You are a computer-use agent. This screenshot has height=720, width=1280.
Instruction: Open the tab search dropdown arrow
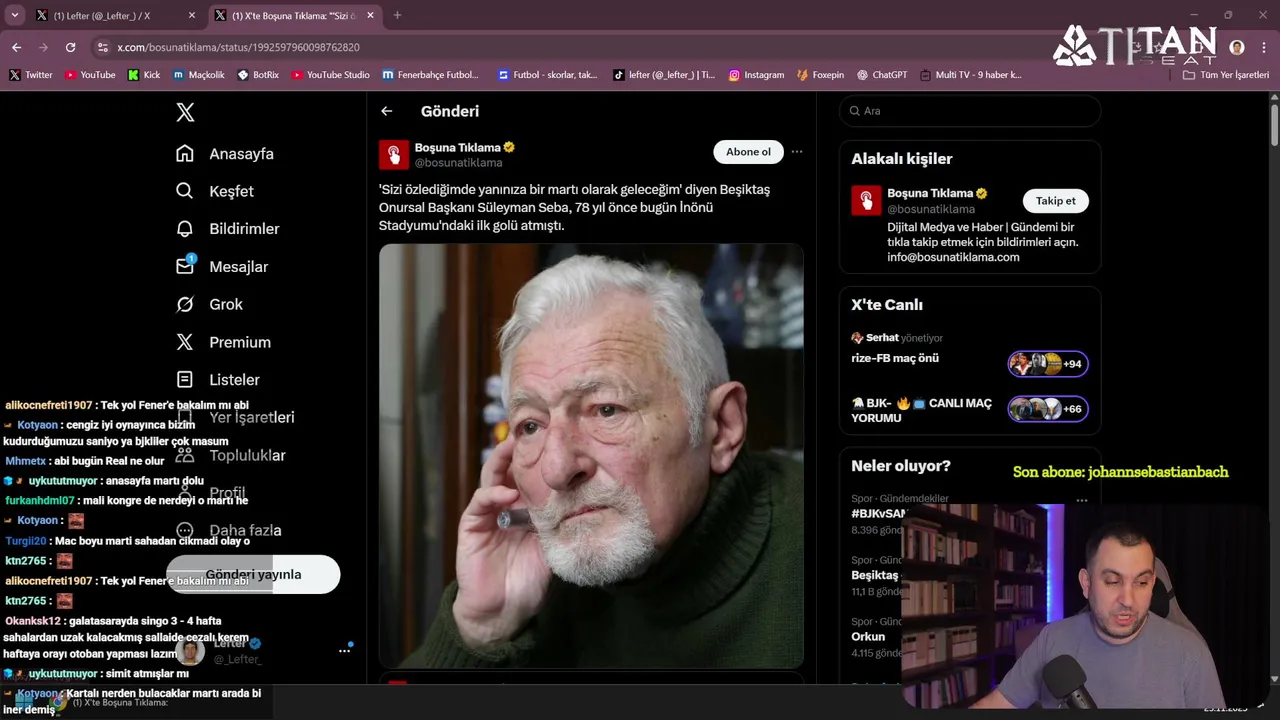coord(14,15)
